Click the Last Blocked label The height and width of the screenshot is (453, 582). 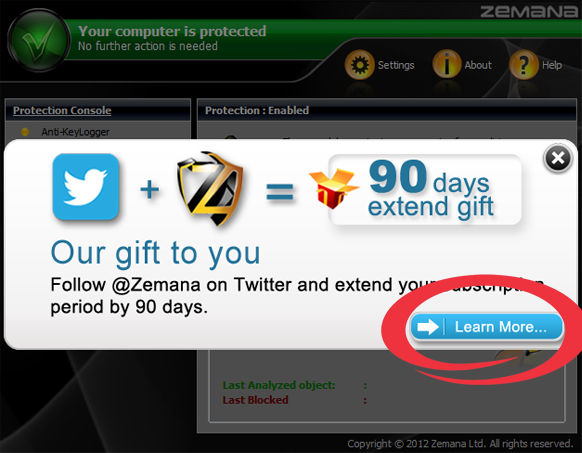255,400
